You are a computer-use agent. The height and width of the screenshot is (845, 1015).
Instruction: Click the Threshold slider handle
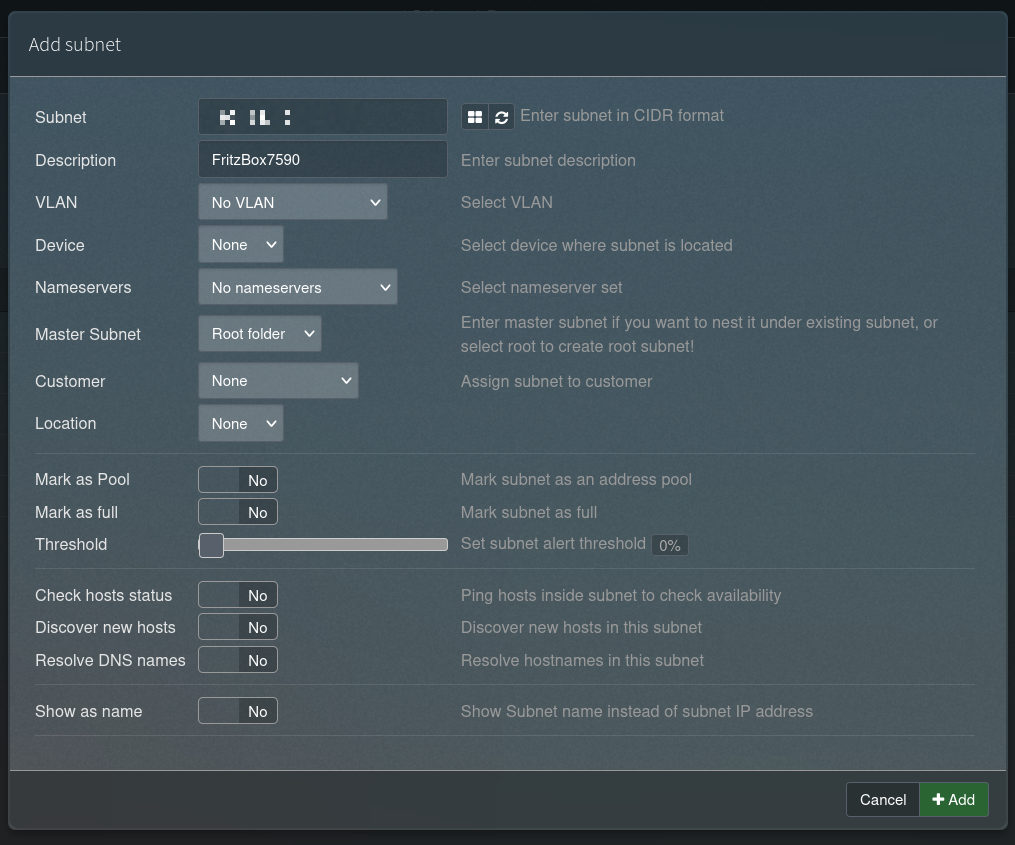[x=211, y=545]
